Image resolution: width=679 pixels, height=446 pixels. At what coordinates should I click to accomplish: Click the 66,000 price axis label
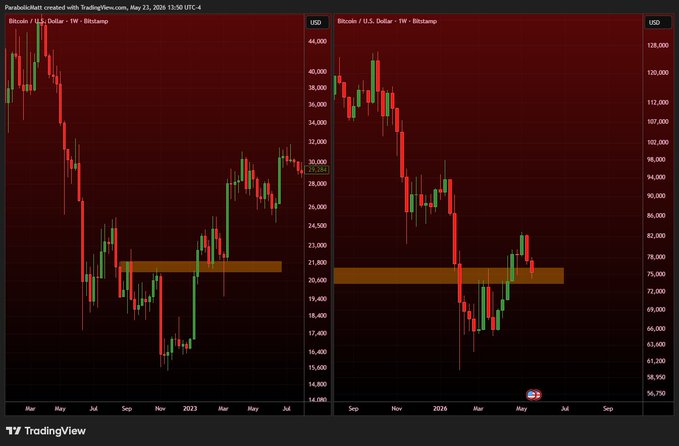656,329
